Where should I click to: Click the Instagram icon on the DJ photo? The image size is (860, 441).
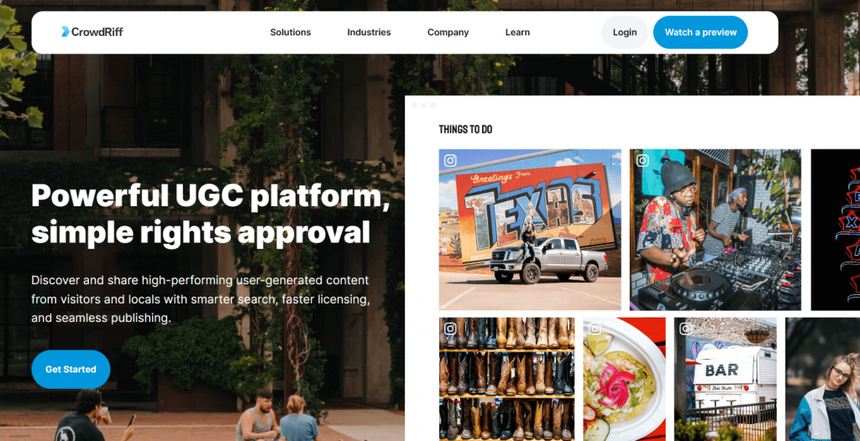(642, 161)
